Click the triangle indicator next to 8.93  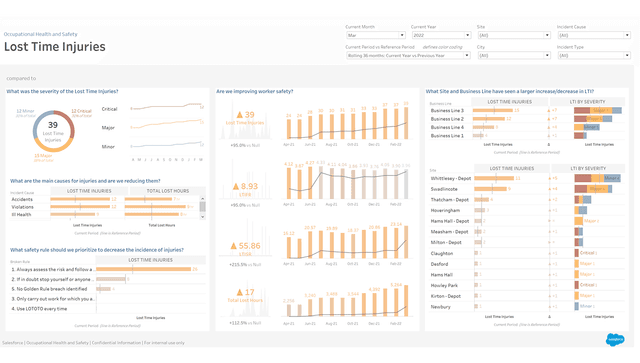tap(236, 186)
